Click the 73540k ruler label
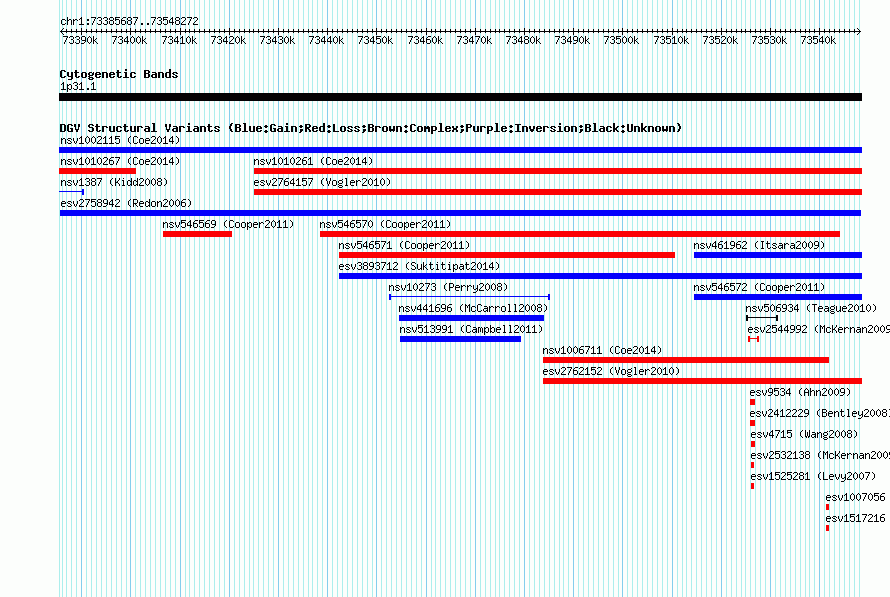The height and width of the screenshot is (597, 890). click(x=818, y=41)
